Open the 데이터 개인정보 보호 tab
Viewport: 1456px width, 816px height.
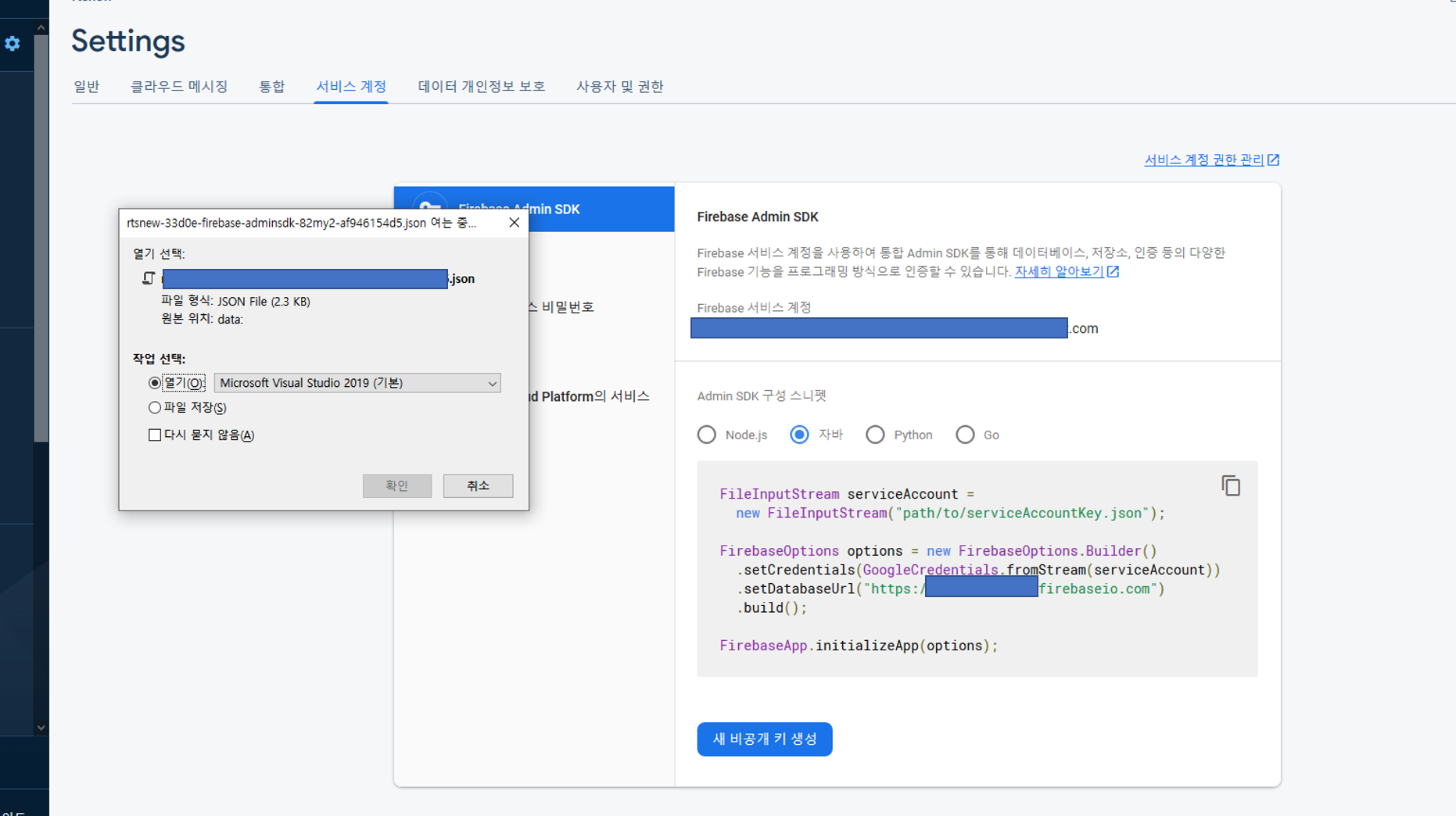[x=482, y=86]
